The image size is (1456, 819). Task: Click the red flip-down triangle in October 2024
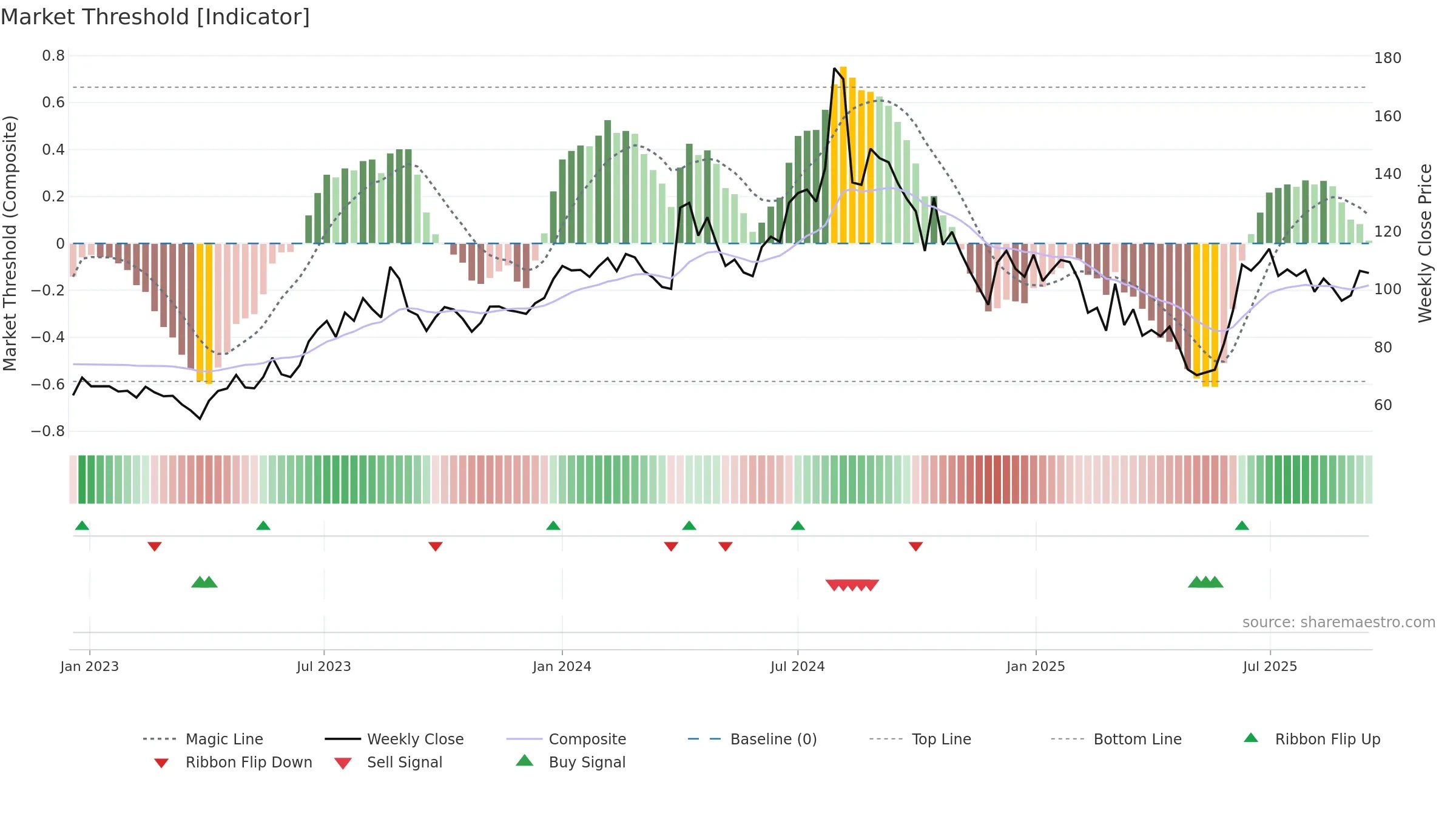pyautogui.click(x=916, y=547)
